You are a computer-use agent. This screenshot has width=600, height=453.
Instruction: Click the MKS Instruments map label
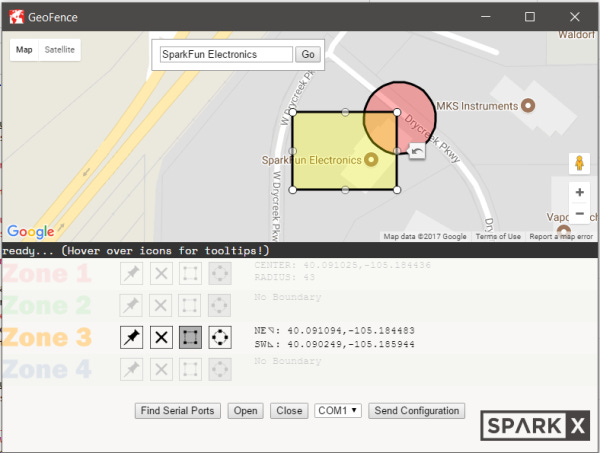(477, 106)
